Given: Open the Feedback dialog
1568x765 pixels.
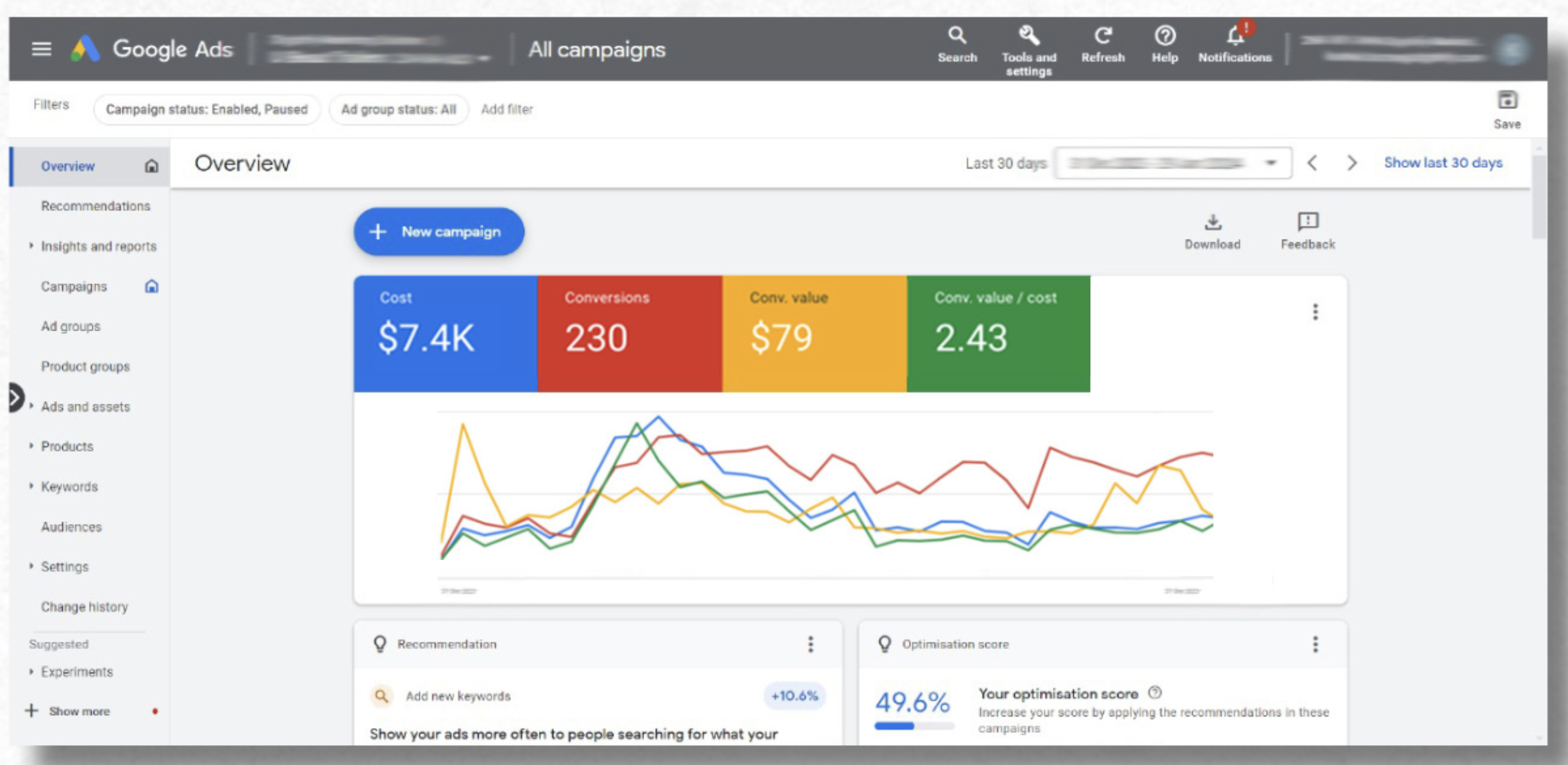Looking at the screenshot, I should click(1308, 232).
